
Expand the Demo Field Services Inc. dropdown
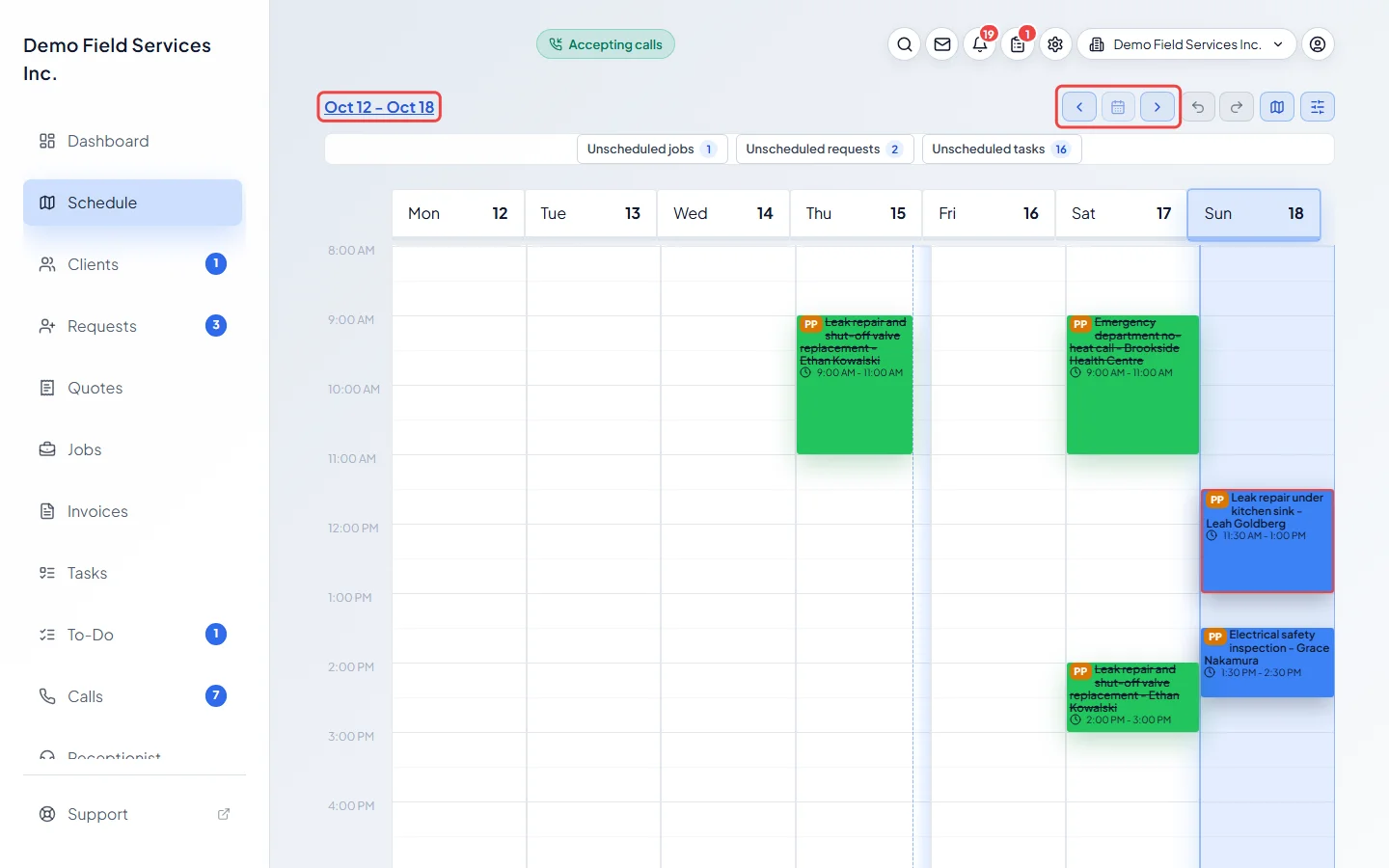point(1186,44)
